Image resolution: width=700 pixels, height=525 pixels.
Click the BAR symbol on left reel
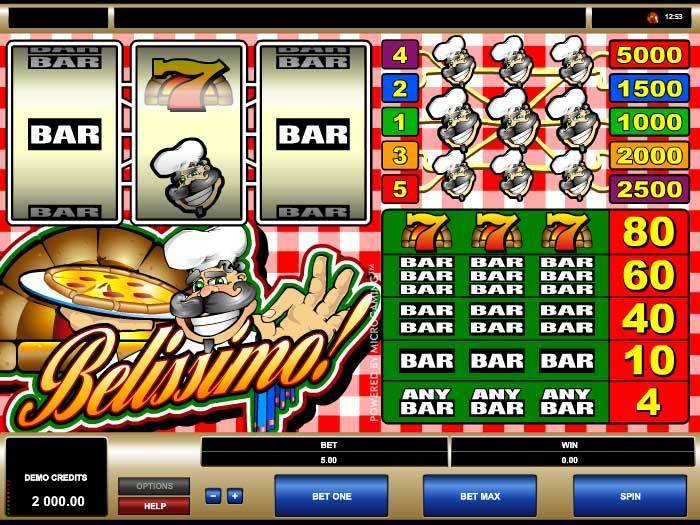coord(65,134)
